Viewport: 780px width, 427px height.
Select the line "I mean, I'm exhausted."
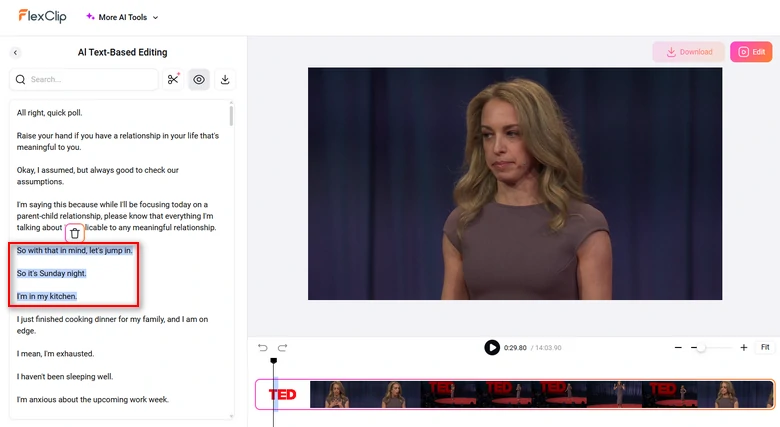tap(55, 354)
